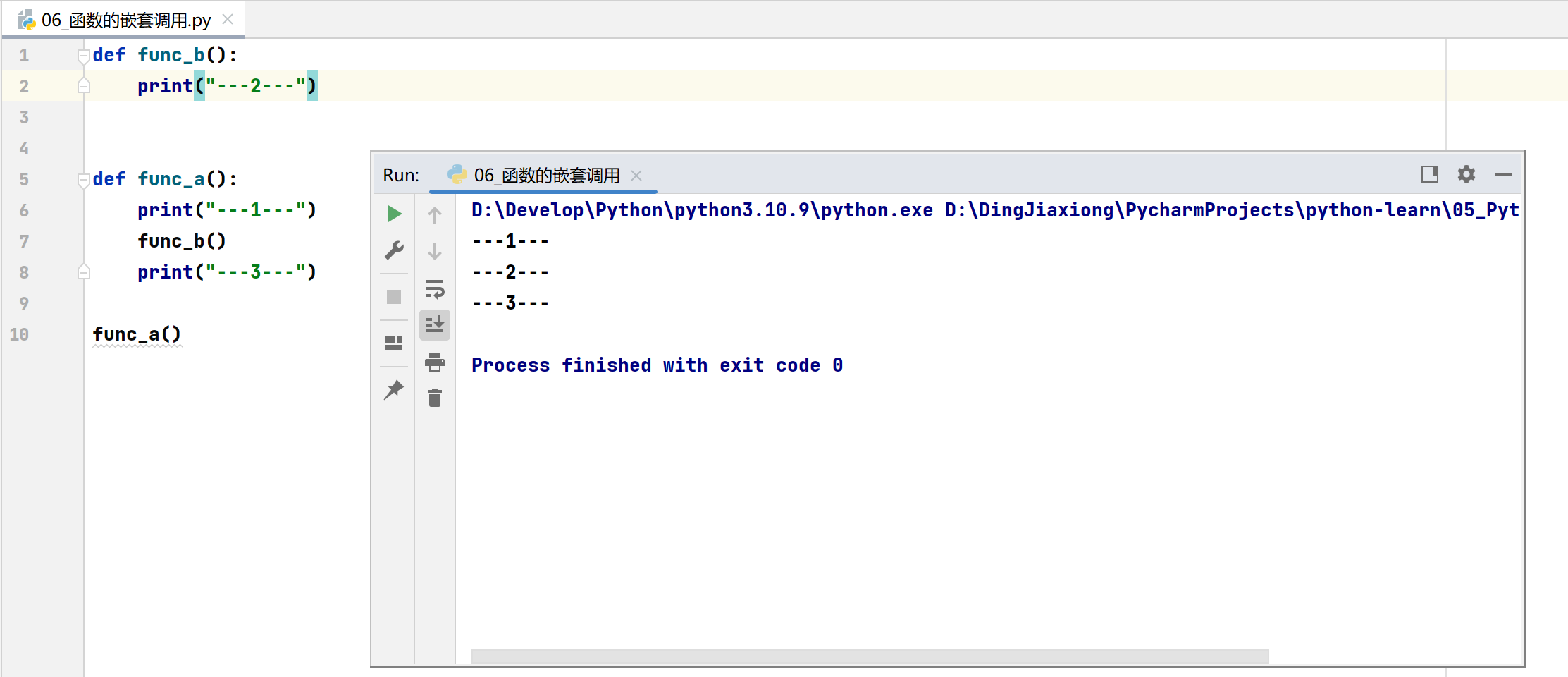The image size is (1568, 677).
Task: Click the Run panel view mode icon
Action: tap(1430, 174)
